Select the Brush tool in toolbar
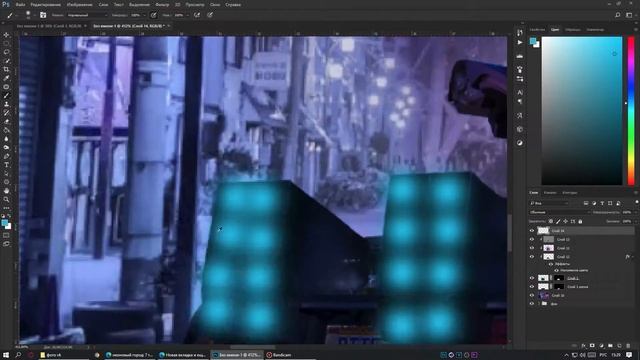This screenshot has width=640, height=360. pos(6,96)
